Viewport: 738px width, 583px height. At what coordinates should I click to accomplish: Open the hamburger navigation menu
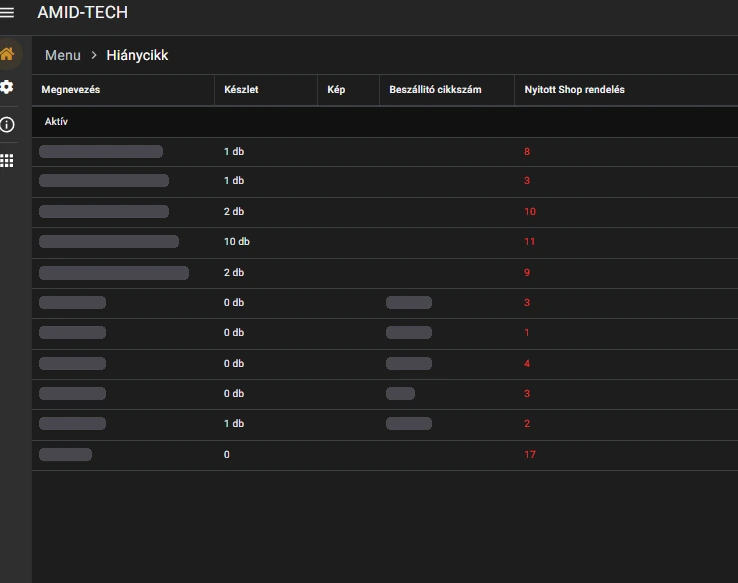[x=7, y=13]
